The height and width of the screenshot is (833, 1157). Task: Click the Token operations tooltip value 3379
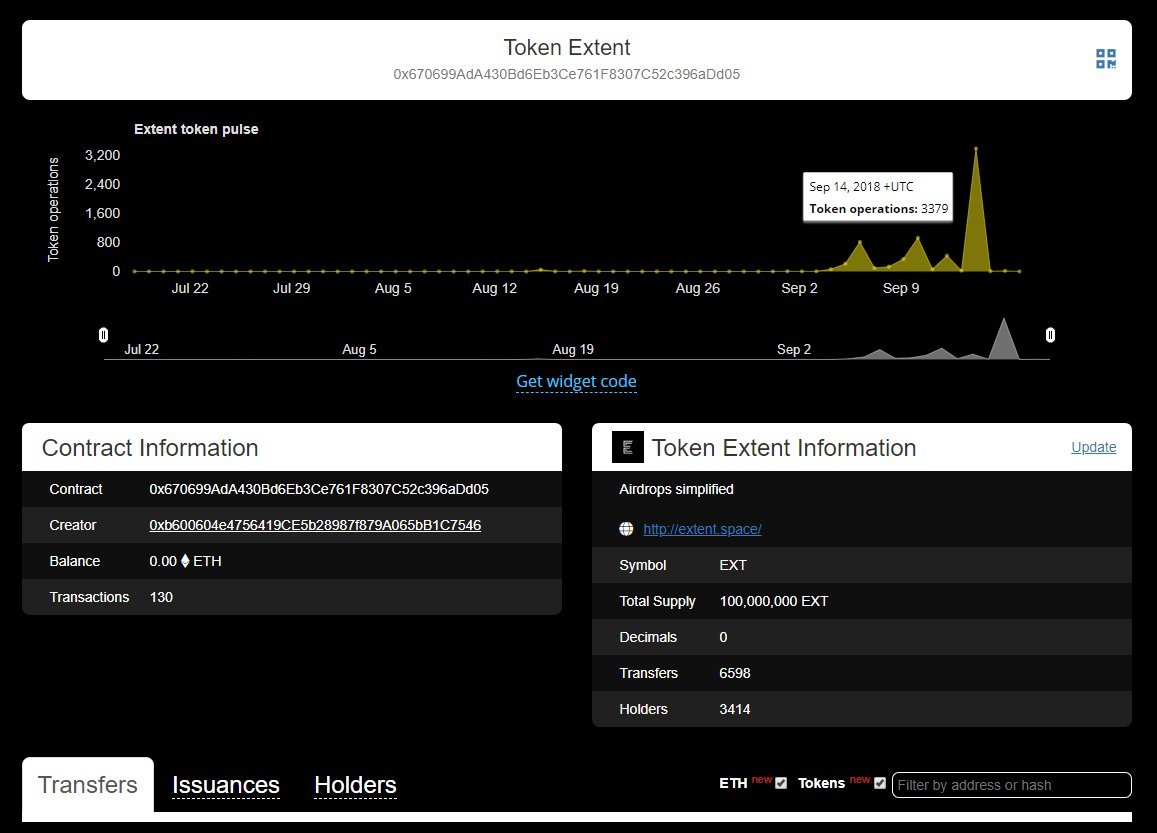point(934,209)
